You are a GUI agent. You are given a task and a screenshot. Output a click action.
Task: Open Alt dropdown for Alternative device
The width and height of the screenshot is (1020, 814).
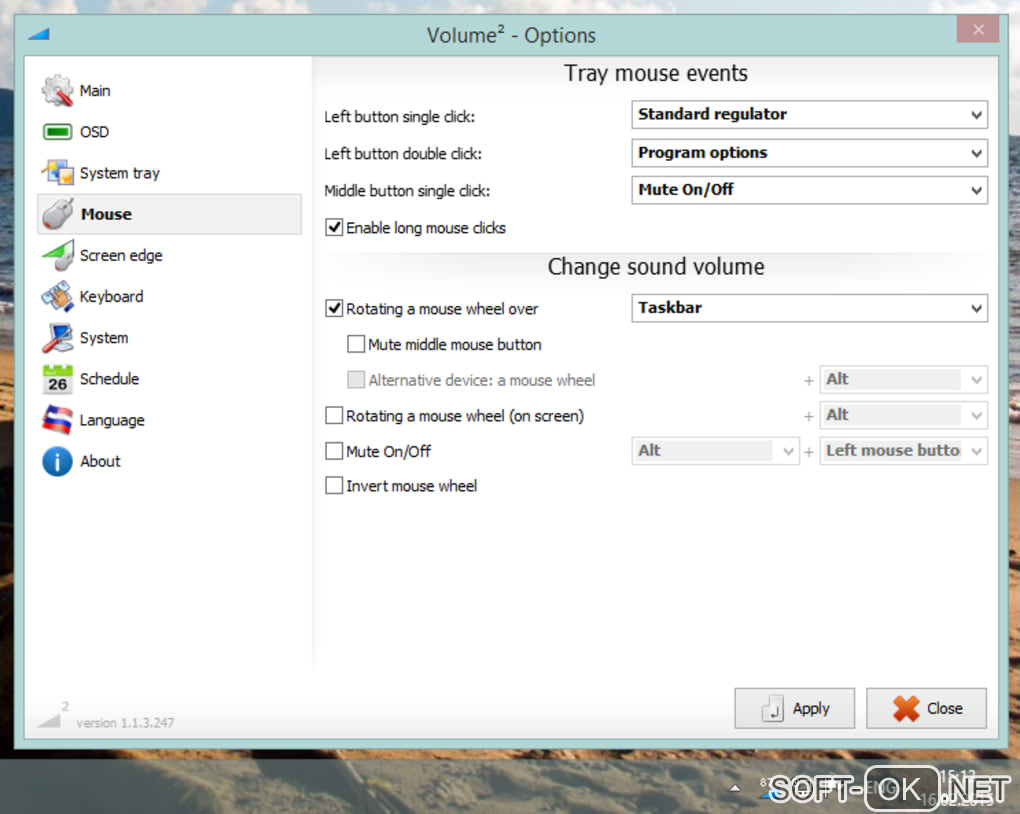(x=903, y=379)
